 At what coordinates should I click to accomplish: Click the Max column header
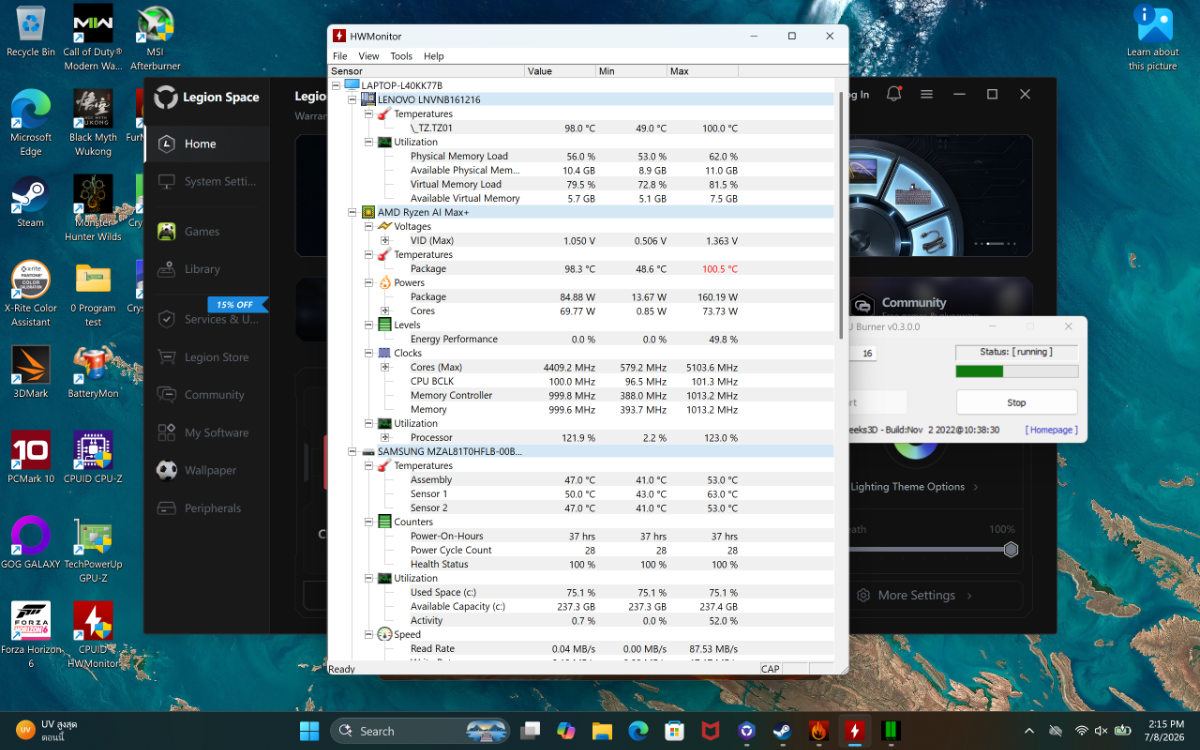(x=703, y=71)
